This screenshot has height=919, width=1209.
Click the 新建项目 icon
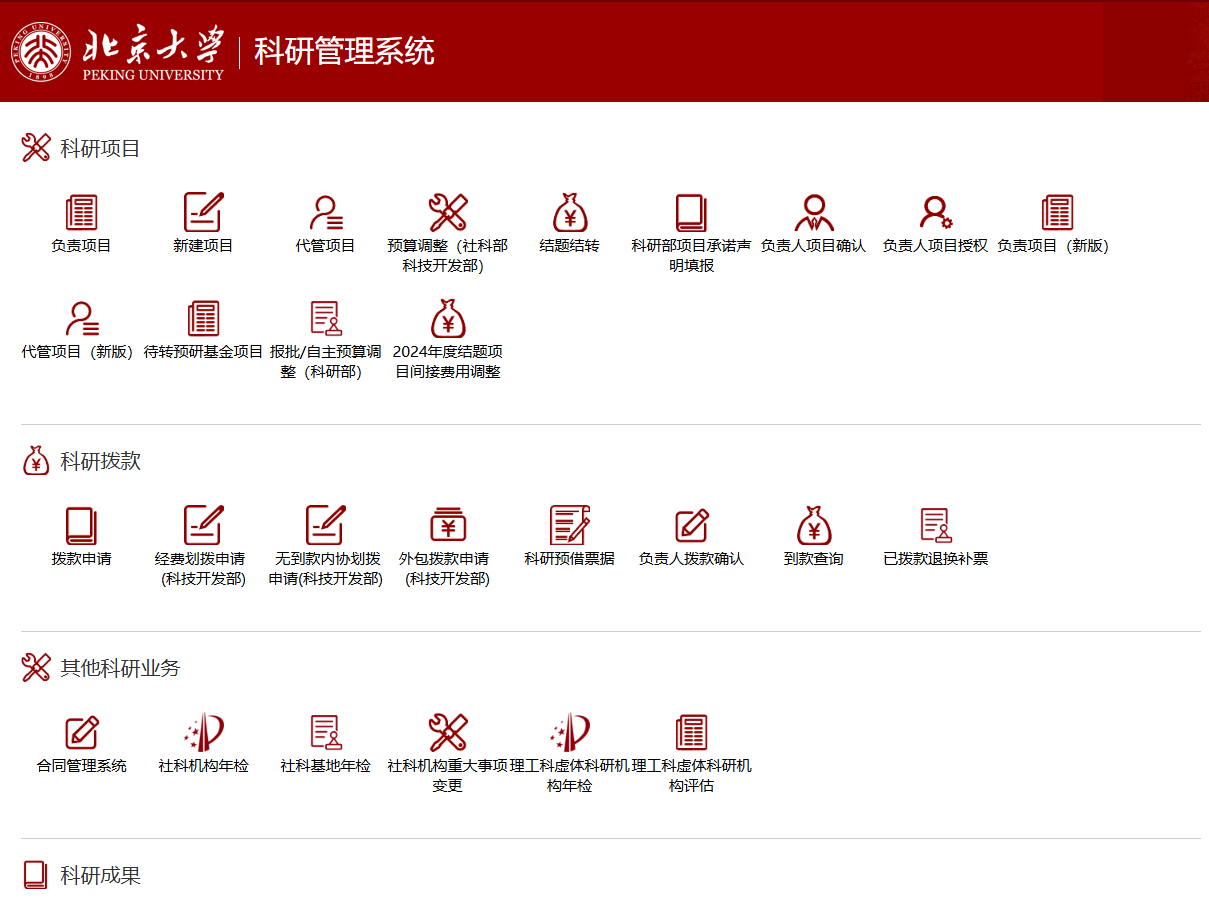click(x=203, y=213)
